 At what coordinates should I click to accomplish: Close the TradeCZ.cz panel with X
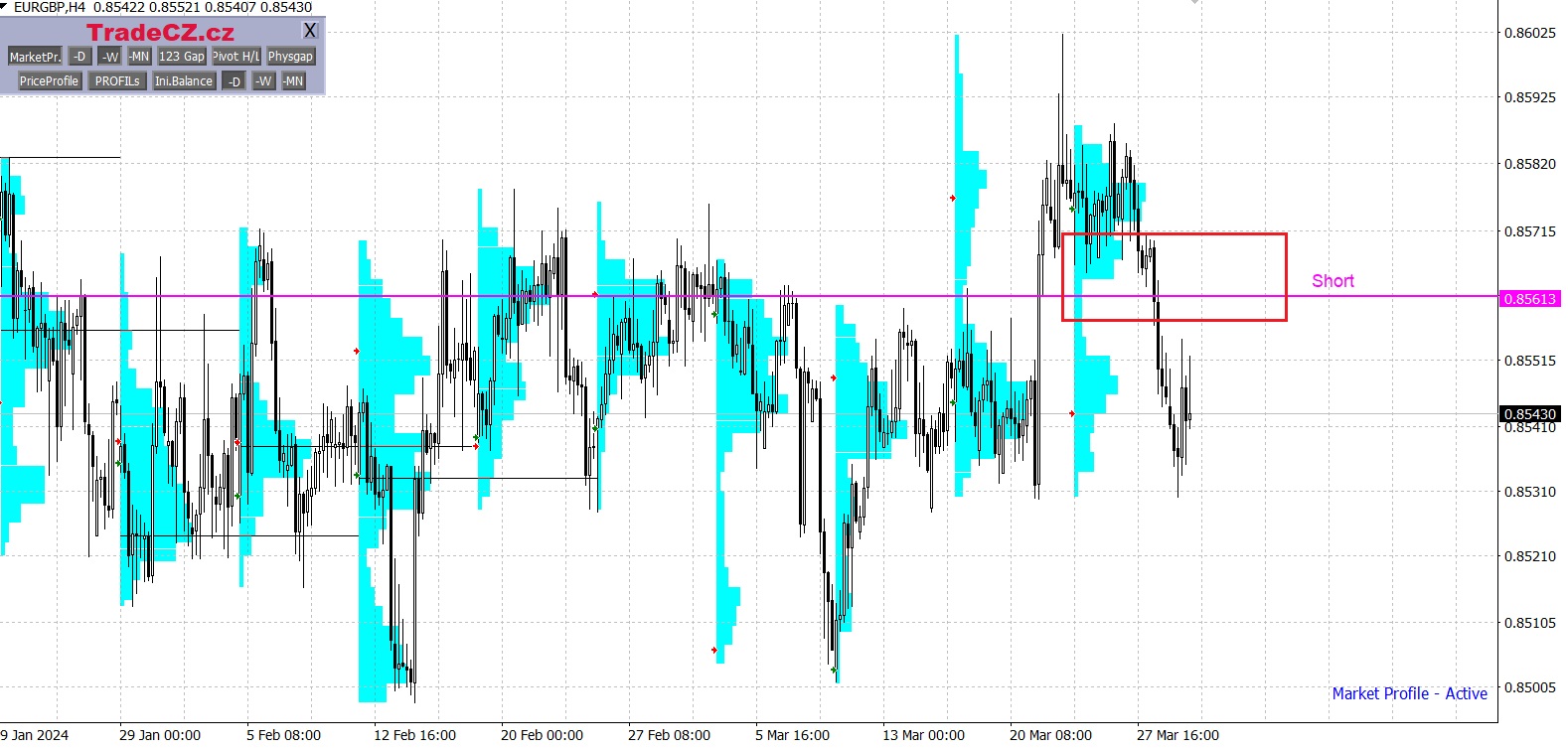tap(310, 32)
